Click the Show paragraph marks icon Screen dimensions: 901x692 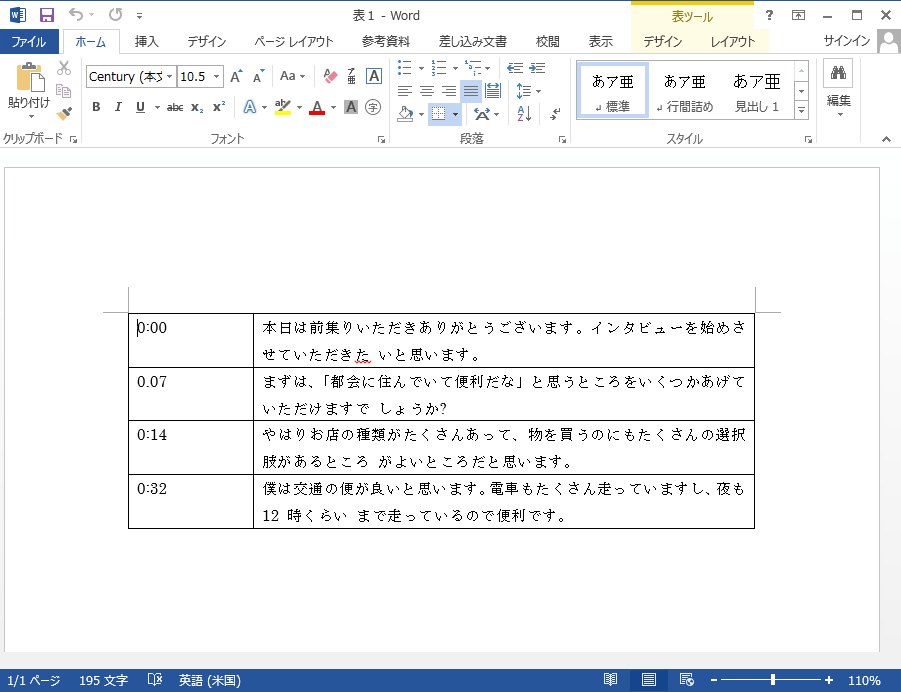[x=555, y=114]
